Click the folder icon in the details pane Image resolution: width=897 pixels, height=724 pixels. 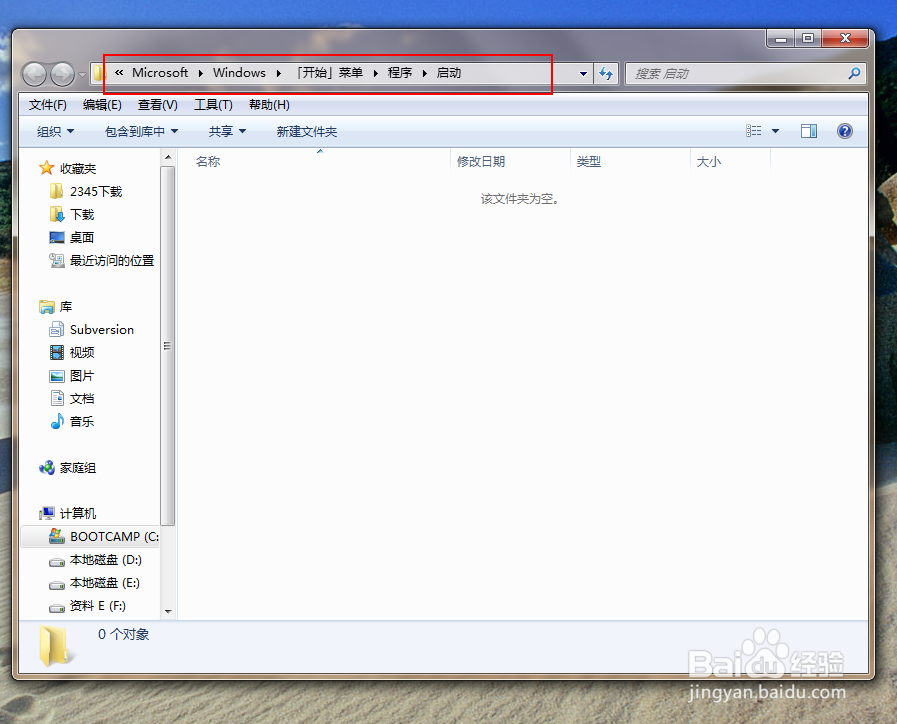(x=54, y=646)
